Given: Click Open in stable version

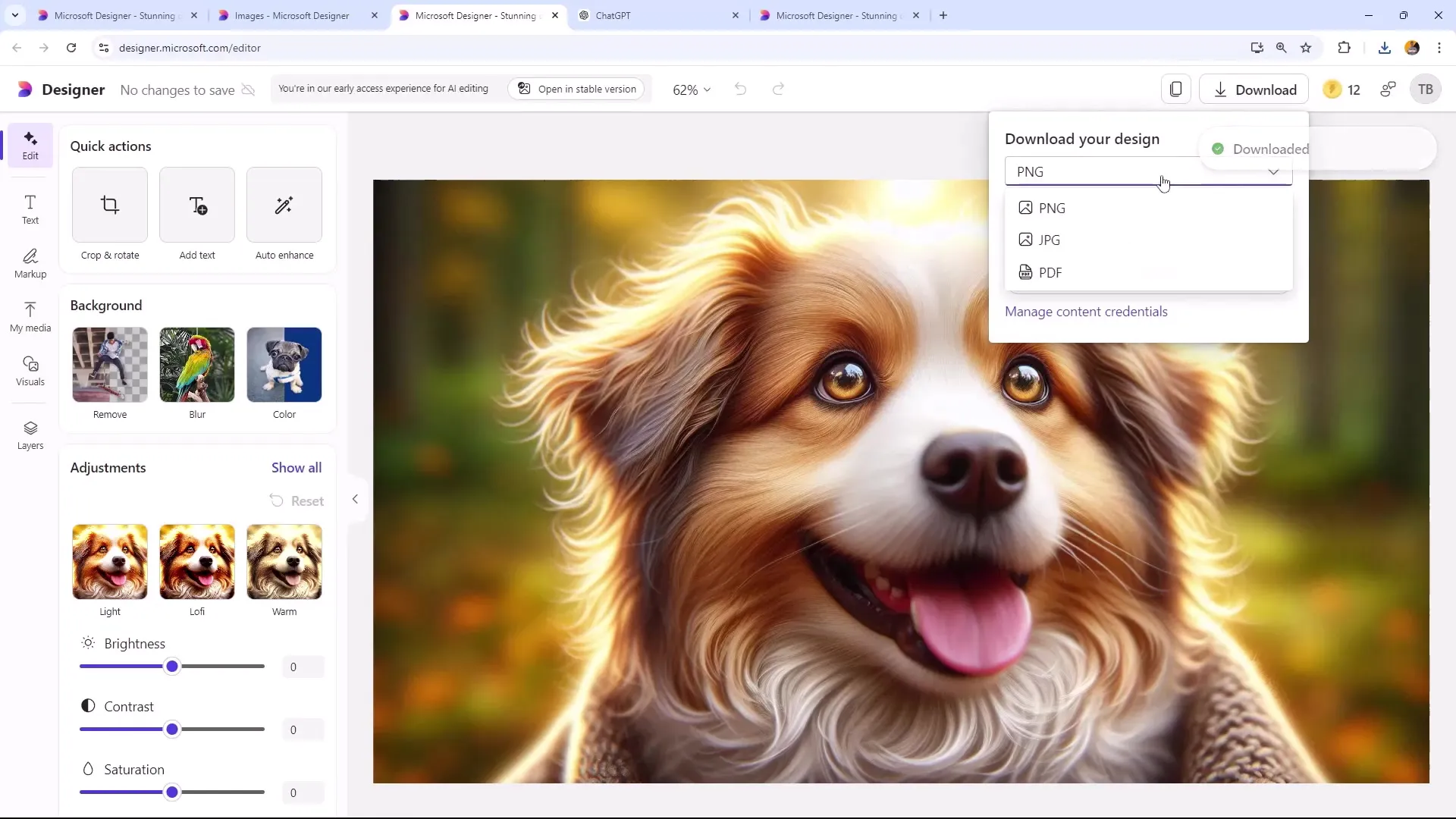Looking at the screenshot, I should pos(577,89).
